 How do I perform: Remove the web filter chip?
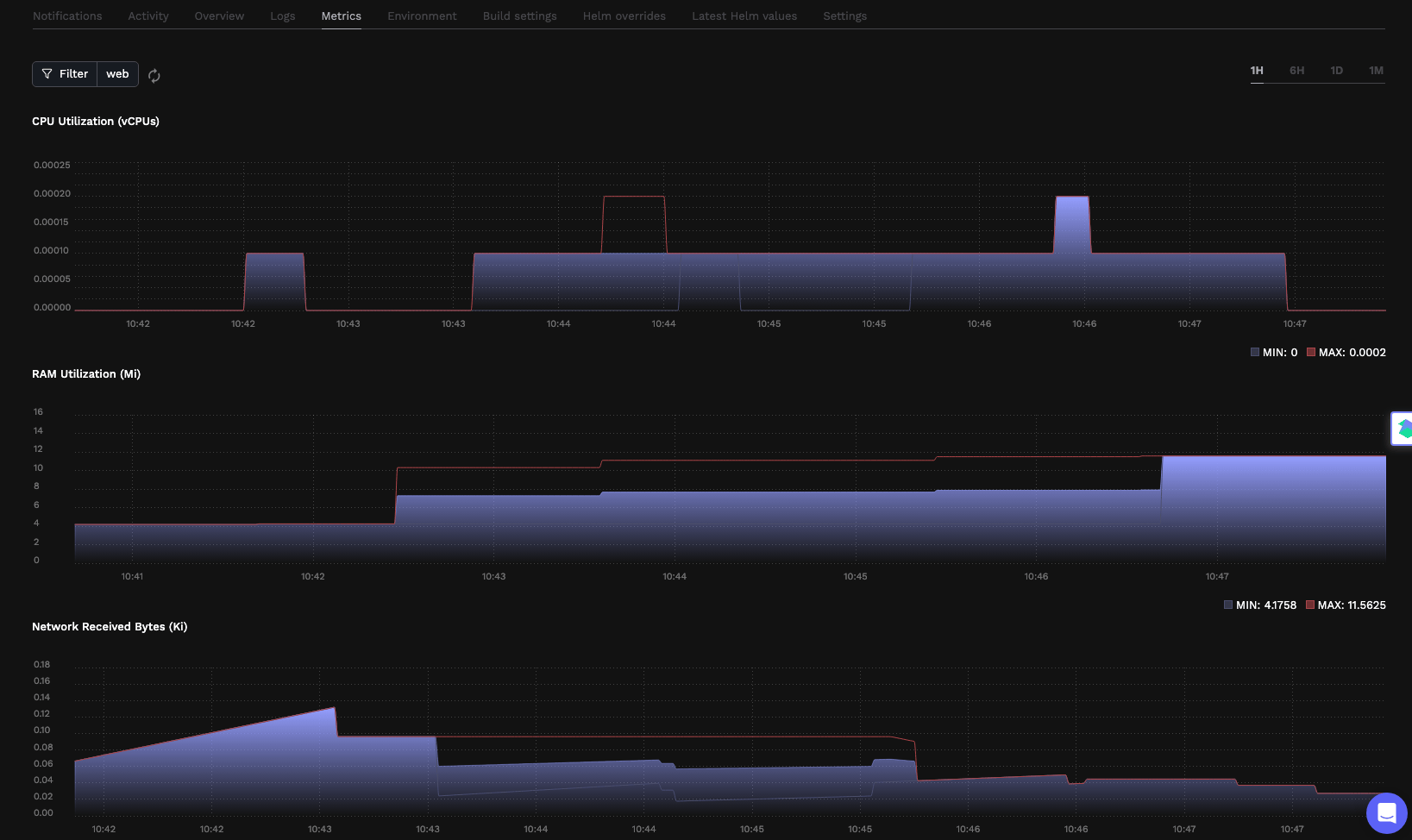coord(117,73)
